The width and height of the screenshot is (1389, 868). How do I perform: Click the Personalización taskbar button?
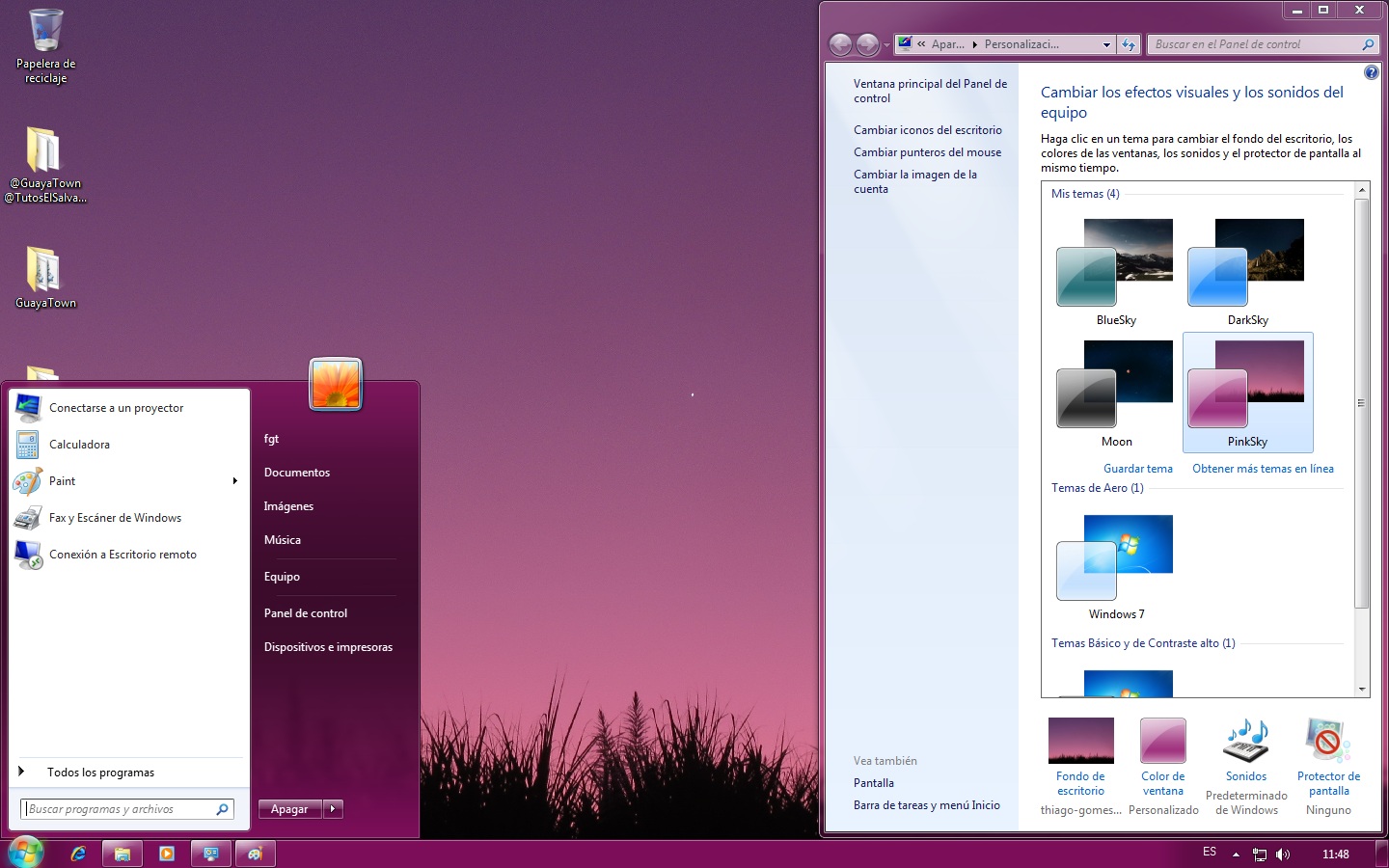click(211, 854)
